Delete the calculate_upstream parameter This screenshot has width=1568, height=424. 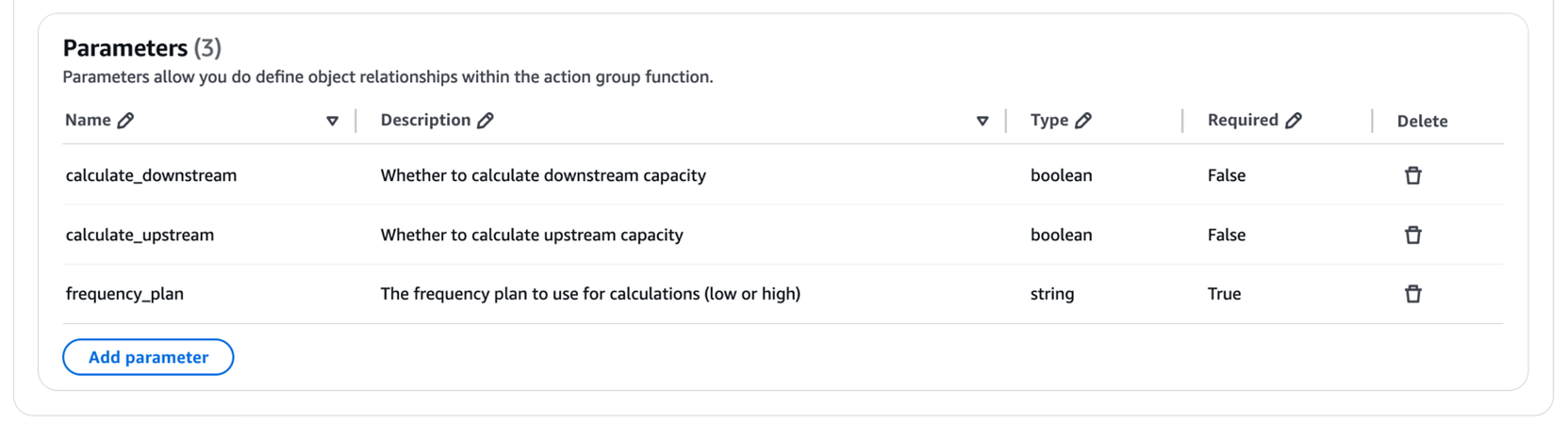click(x=1412, y=235)
